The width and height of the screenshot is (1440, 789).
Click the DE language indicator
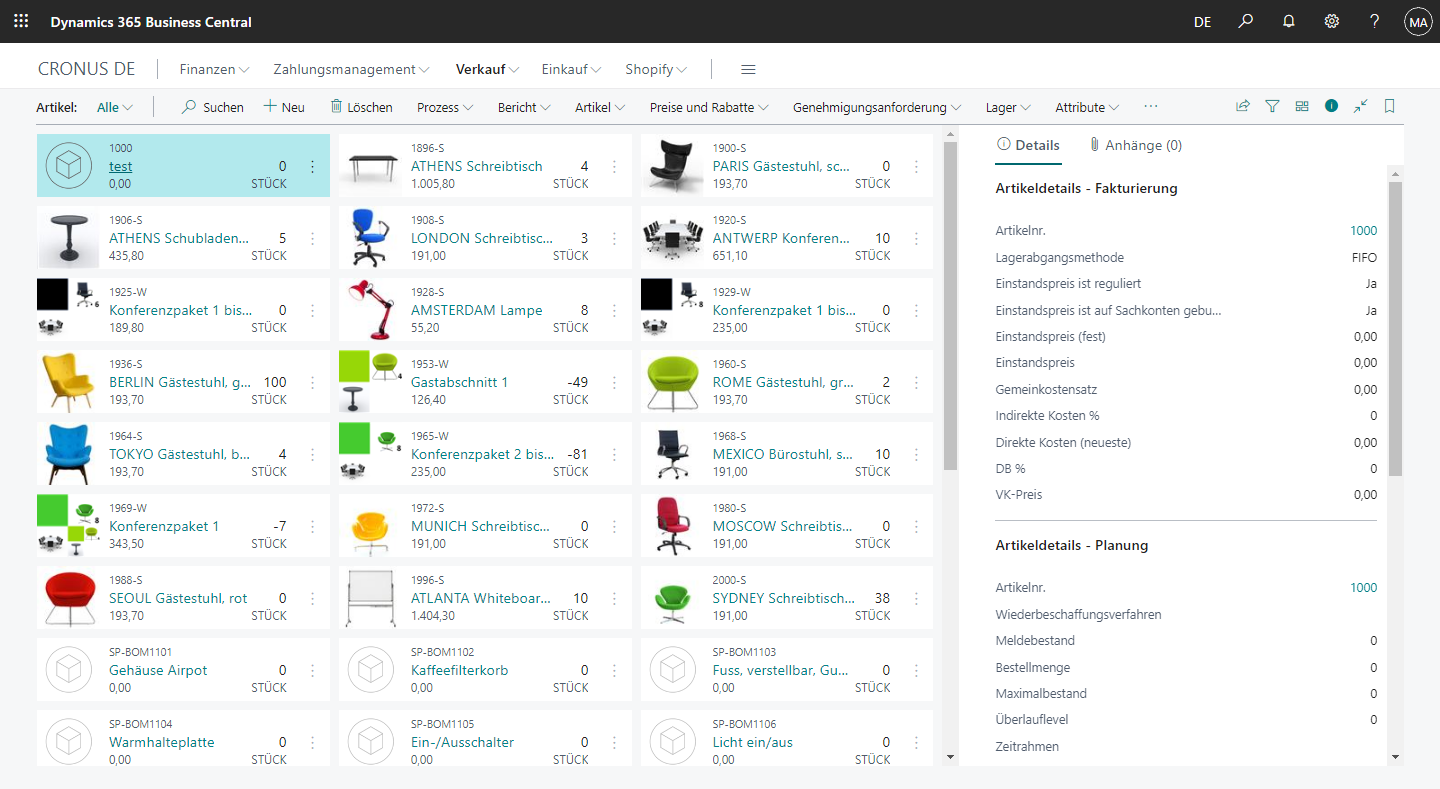coord(1202,22)
